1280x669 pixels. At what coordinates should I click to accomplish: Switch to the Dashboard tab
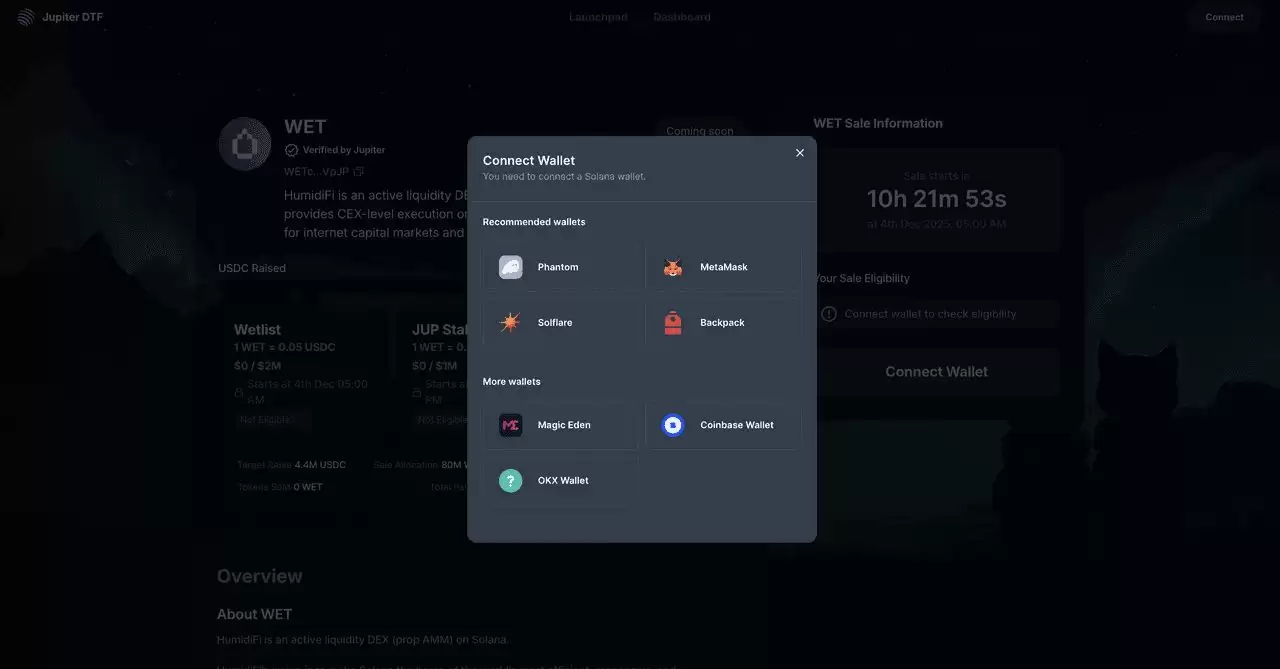682,17
